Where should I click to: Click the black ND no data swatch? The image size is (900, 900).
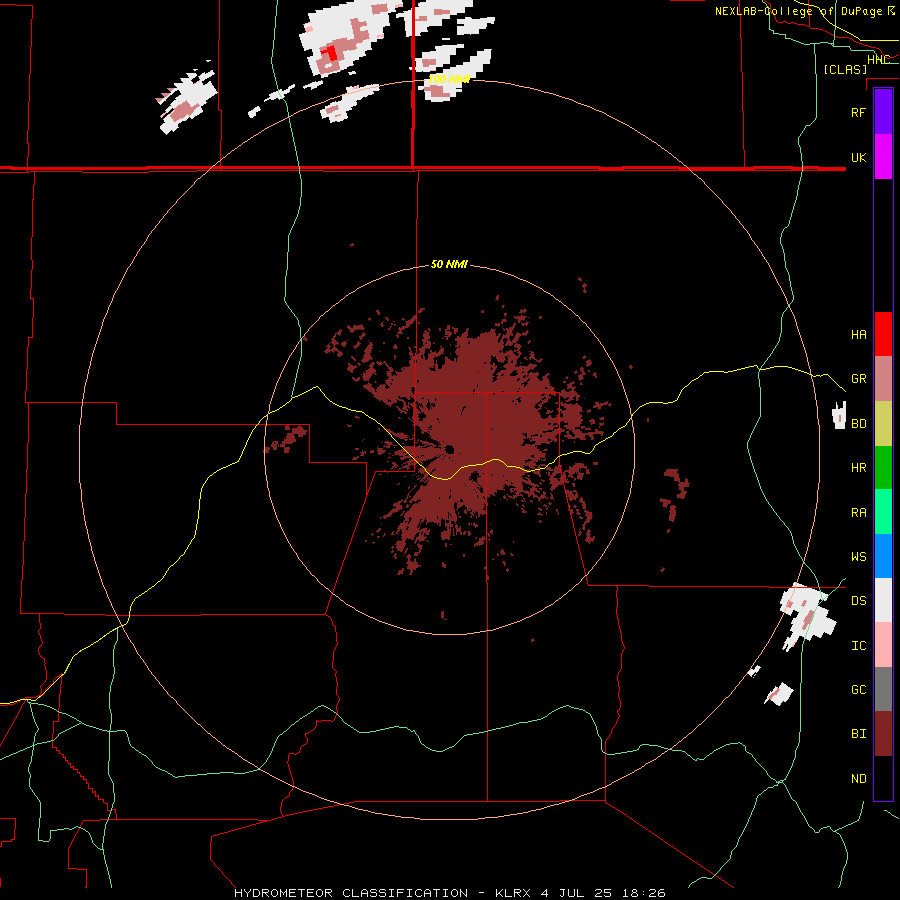point(883,778)
